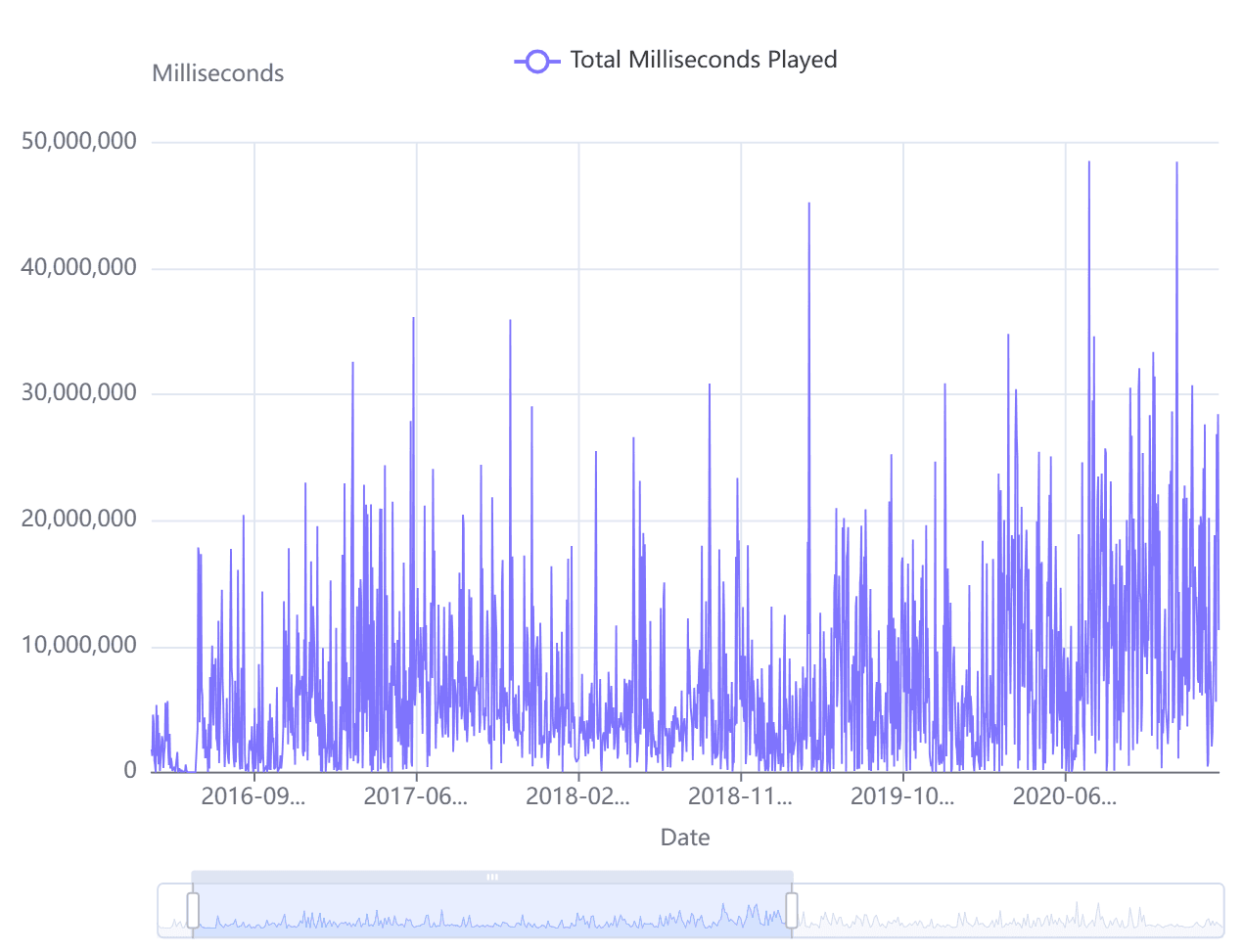Click the 40,000,000 y-axis label

pos(79,268)
